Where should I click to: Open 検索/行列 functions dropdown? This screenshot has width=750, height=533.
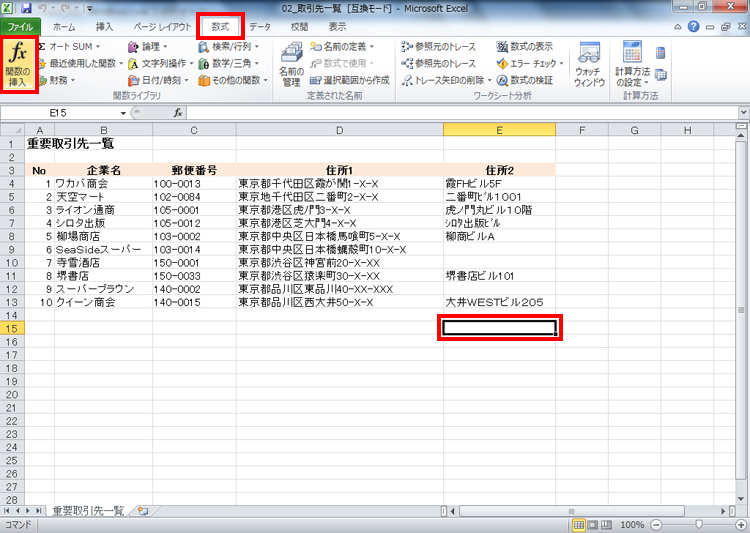[229, 46]
